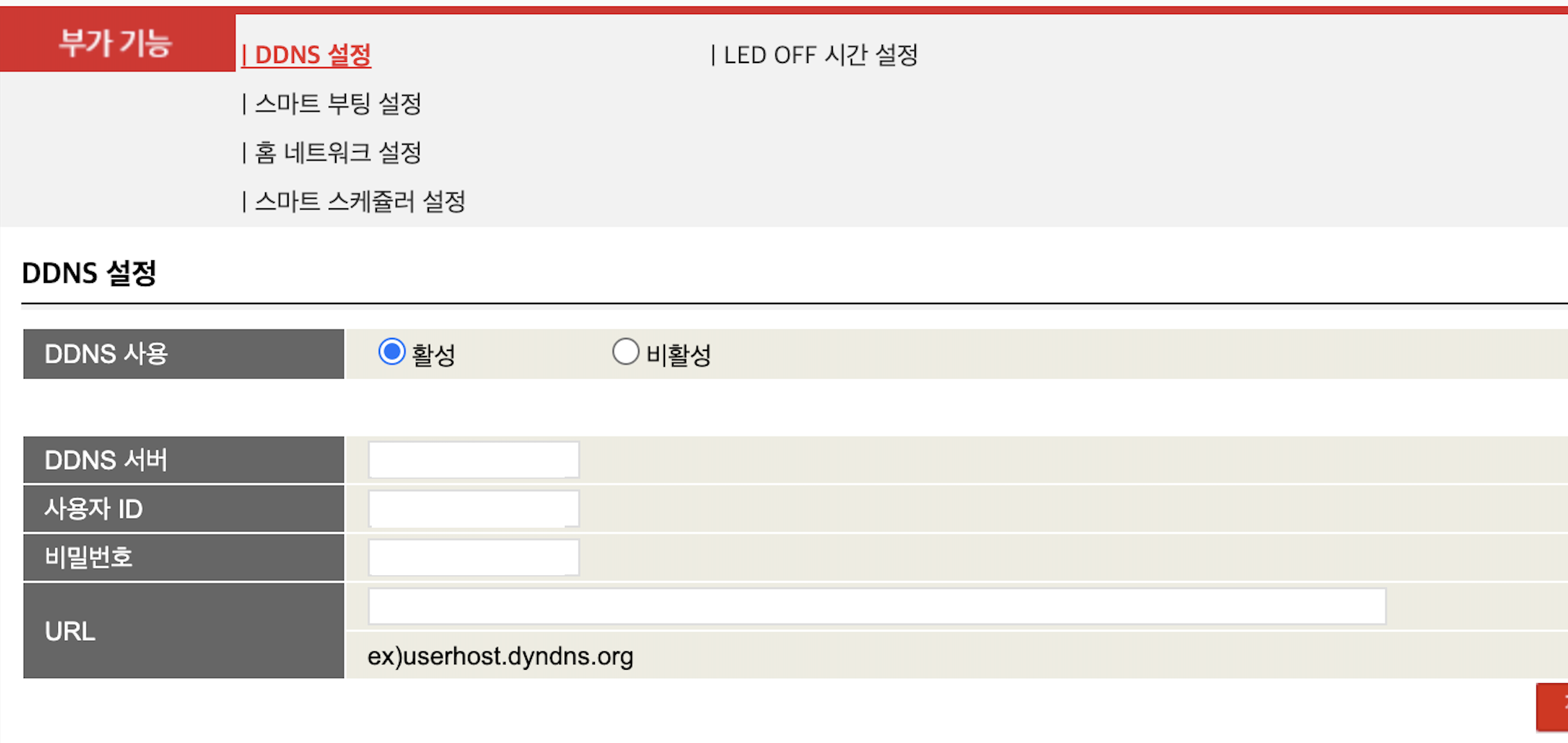The height and width of the screenshot is (743, 1568).
Task: Click the DDNS 사용 label cell
Action: tap(184, 354)
